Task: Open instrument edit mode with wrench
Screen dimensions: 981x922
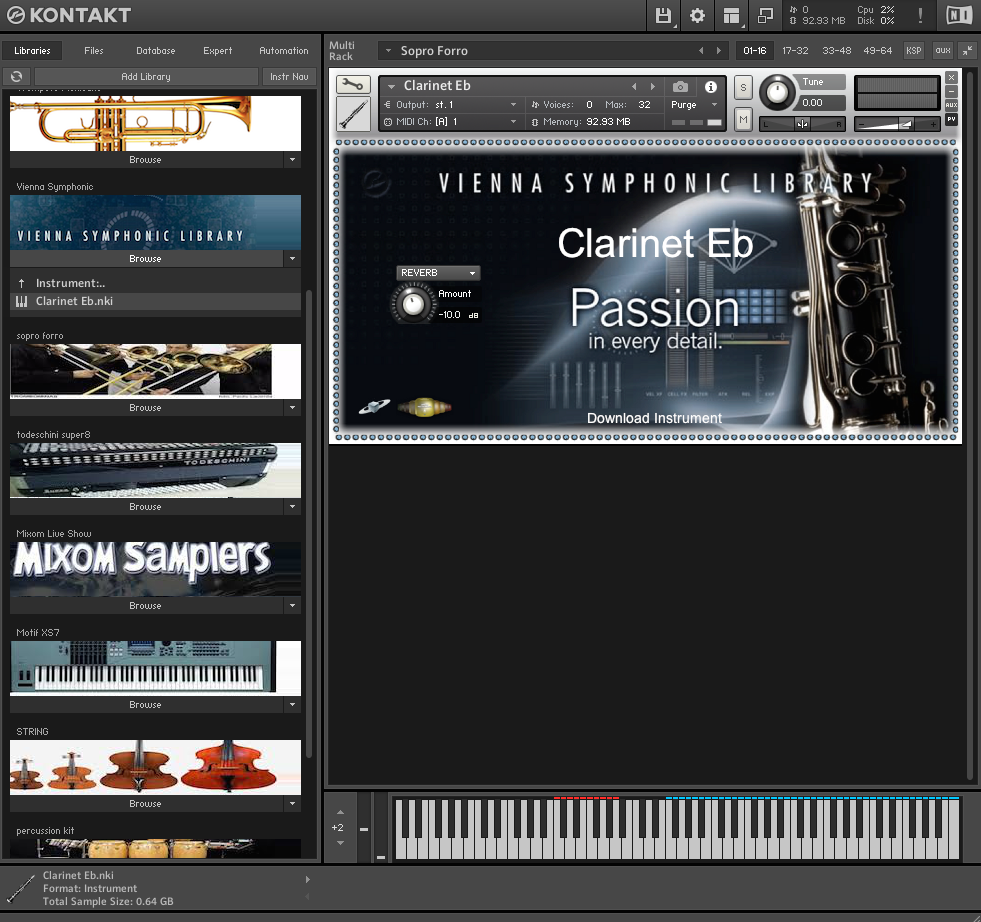Action: coord(353,84)
